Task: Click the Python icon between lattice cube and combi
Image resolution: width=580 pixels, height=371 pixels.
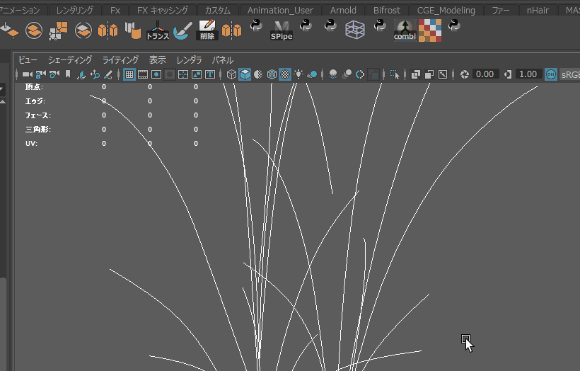Action: point(380,26)
